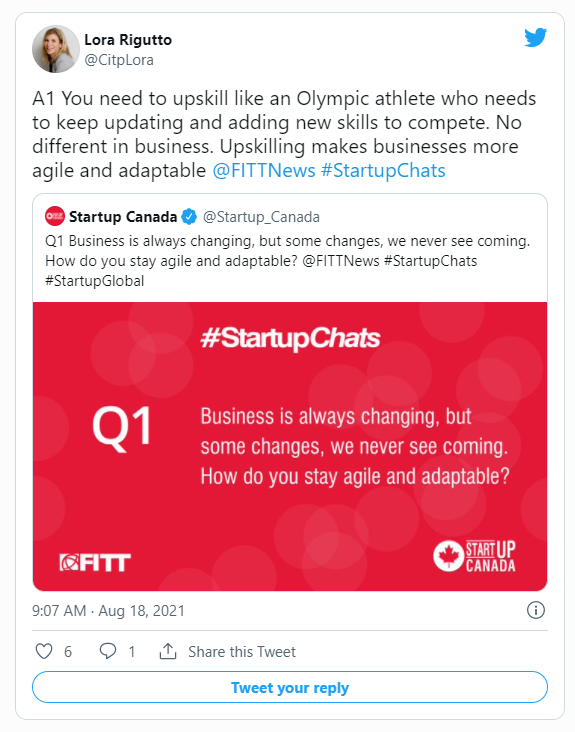The width and height of the screenshot is (575, 732).
Task: Open the tweet info circle icon
Action: (536, 610)
